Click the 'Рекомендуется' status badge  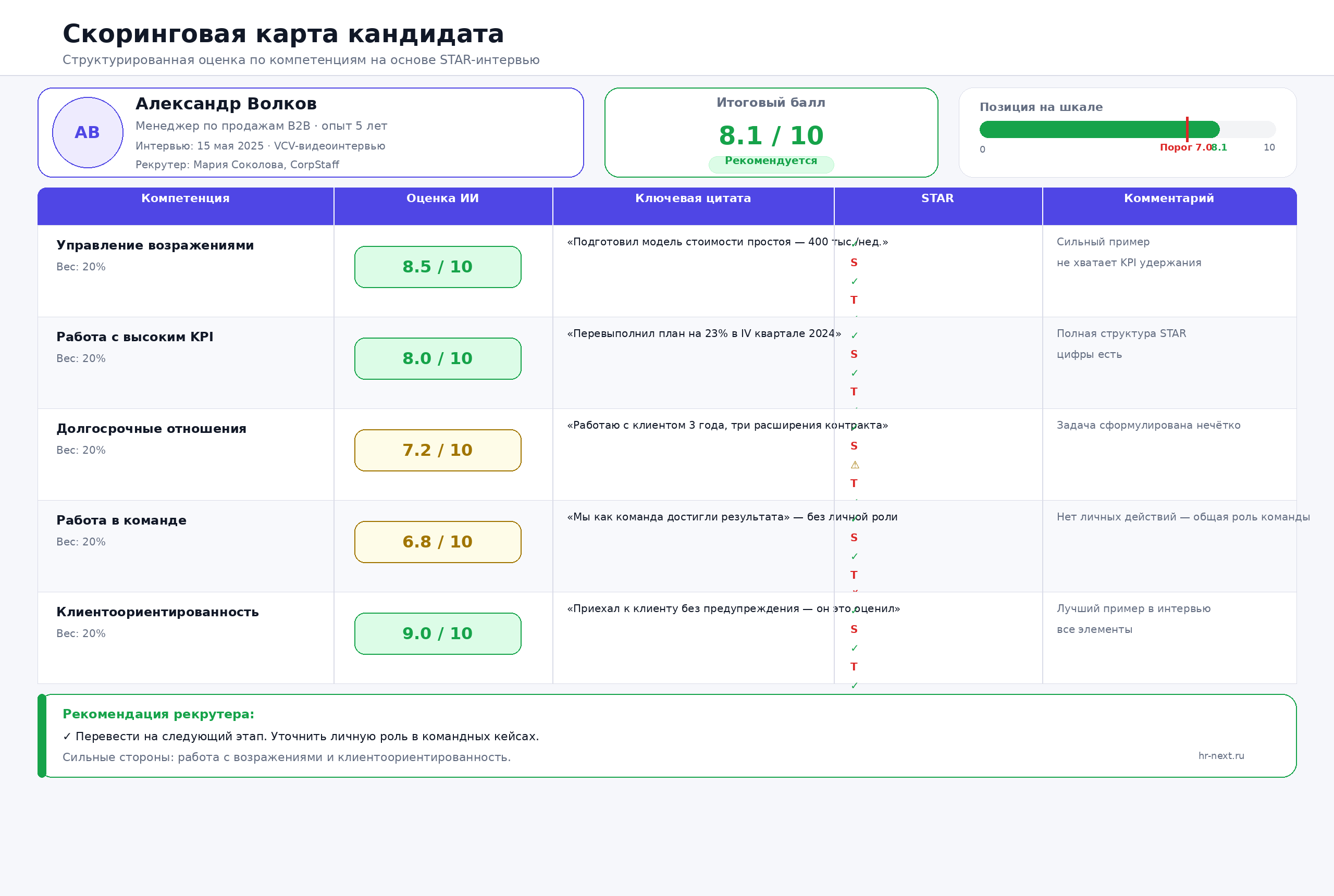771,164
